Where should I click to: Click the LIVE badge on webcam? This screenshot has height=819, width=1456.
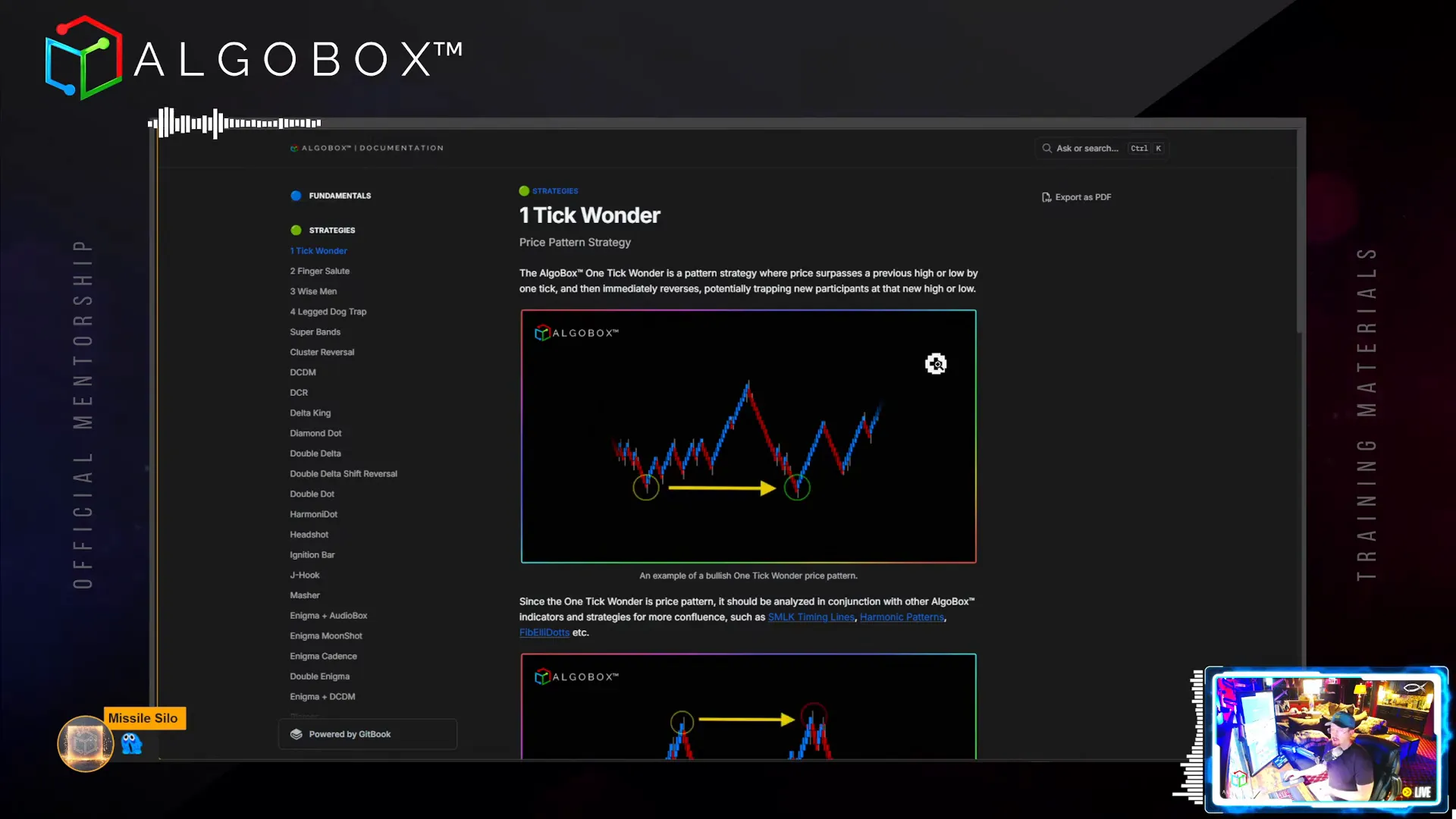tap(1417, 792)
